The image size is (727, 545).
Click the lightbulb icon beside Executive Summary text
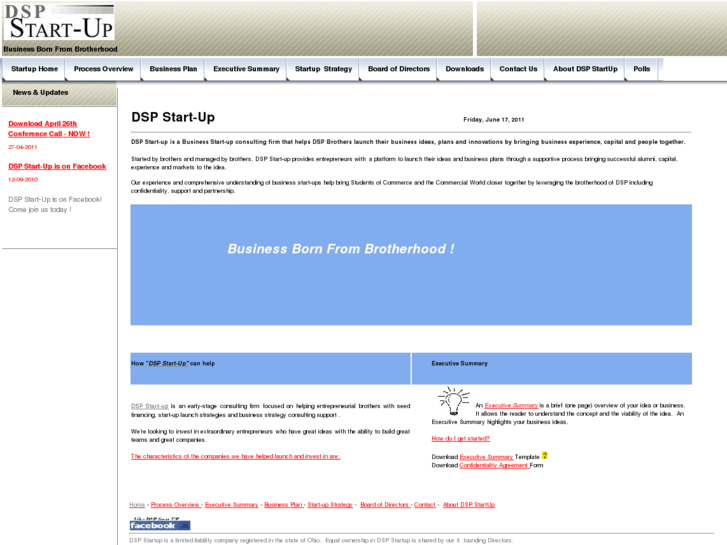453,401
